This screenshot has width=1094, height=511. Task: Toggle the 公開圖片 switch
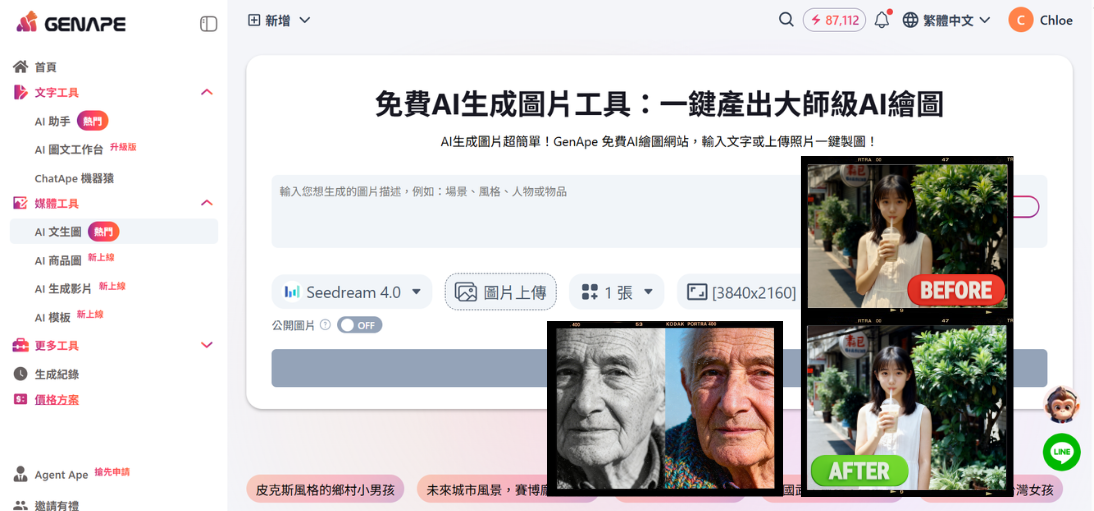[359, 325]
